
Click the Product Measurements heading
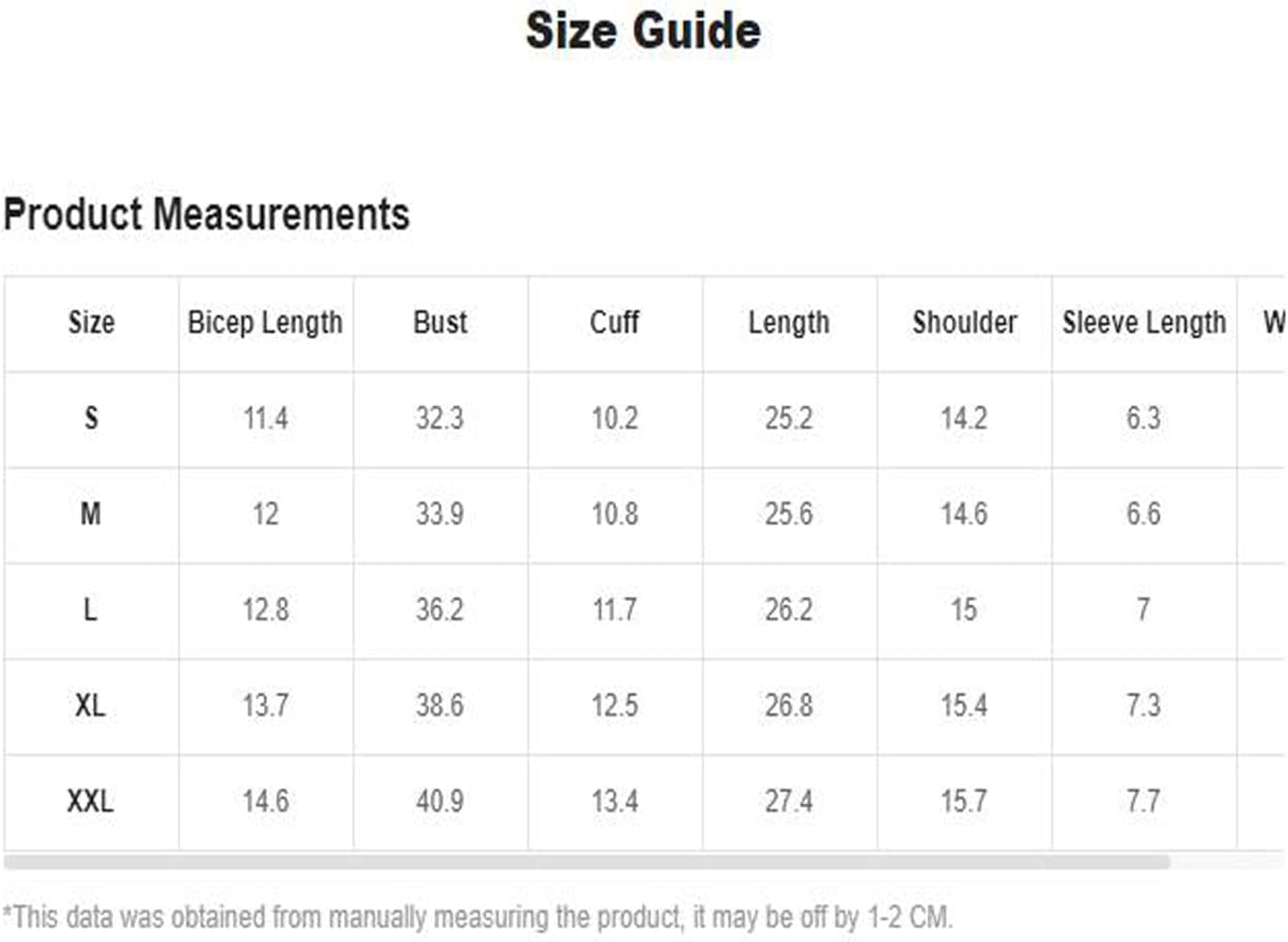[207, 214]
